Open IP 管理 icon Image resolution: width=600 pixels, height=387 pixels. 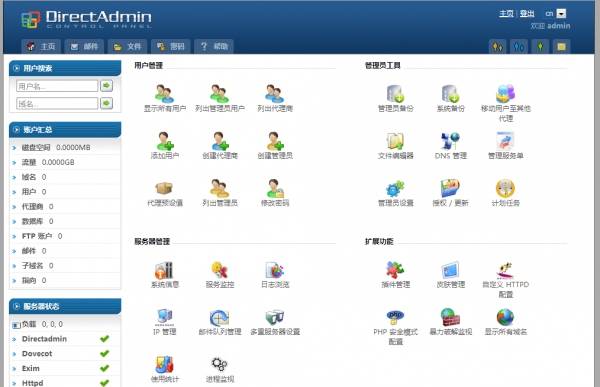point(165,317)
